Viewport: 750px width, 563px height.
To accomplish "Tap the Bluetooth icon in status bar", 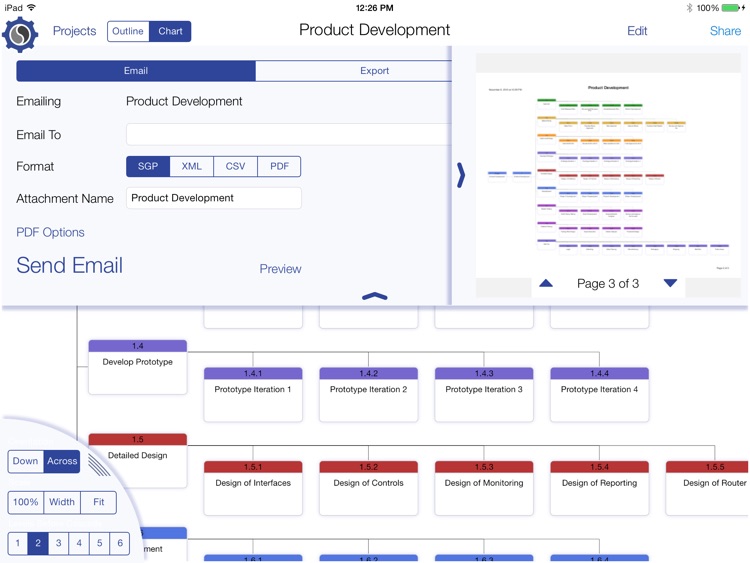I will tap(689, 8).
